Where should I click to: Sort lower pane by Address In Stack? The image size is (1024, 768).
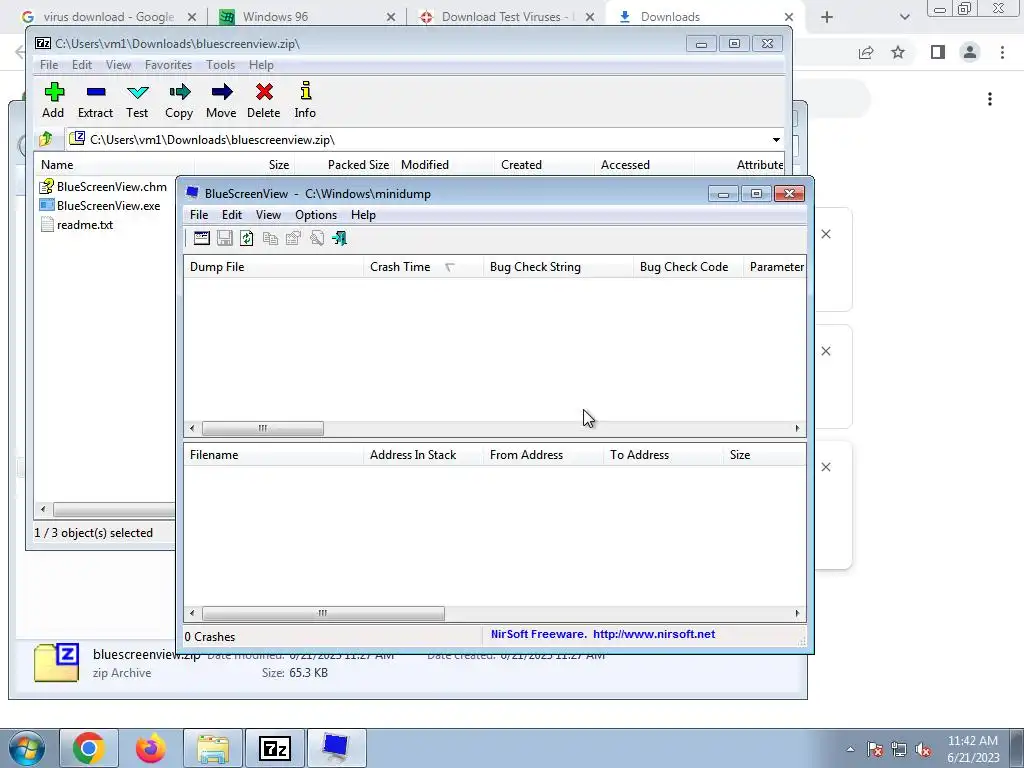coord(423,455)
